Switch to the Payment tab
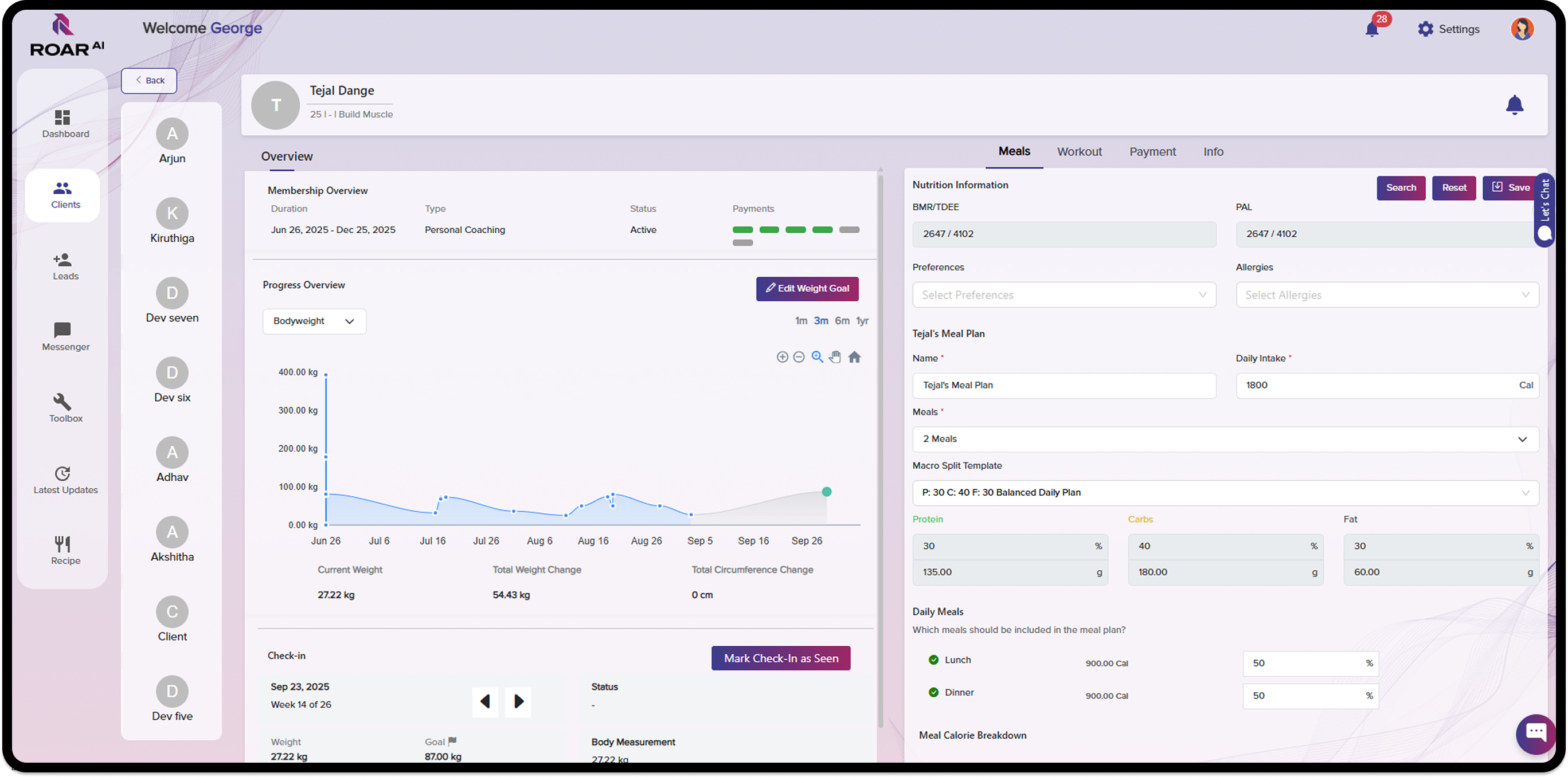Viewport: 1568px width, 777px height. 1152,151
